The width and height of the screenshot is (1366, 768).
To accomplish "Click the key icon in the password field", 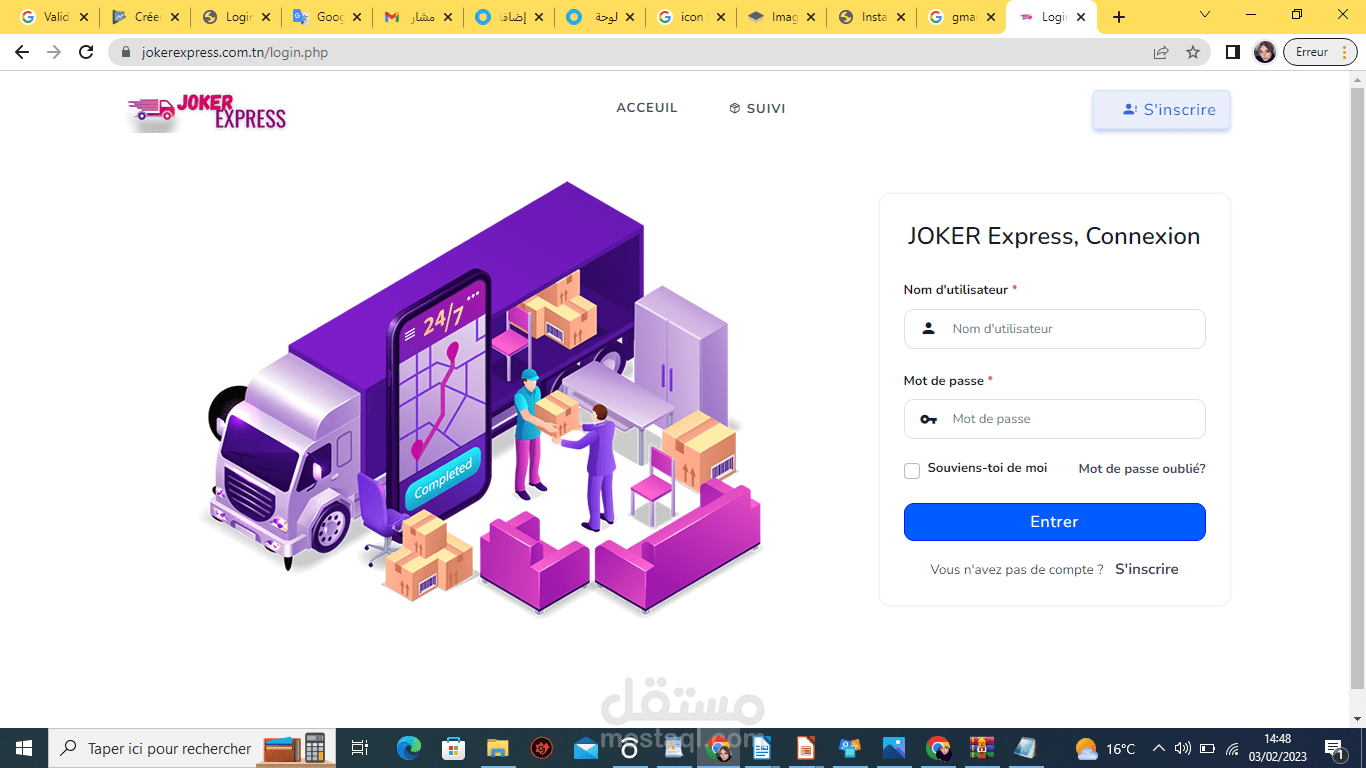I will point(928,419).
